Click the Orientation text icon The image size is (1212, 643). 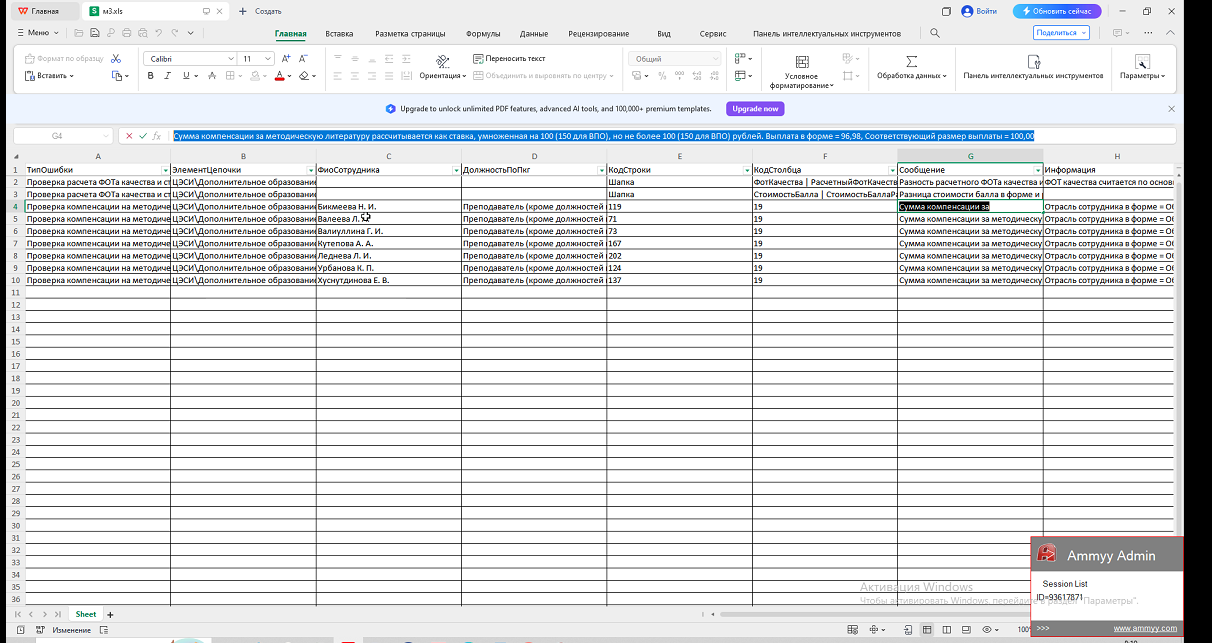click(442, 61)
